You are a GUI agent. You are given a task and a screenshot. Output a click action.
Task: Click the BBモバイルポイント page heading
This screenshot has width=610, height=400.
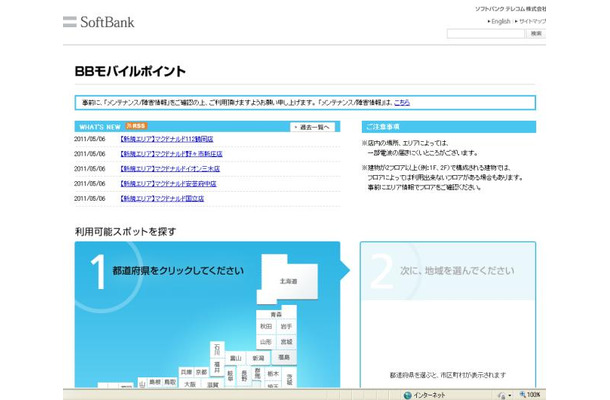(130, 71)
